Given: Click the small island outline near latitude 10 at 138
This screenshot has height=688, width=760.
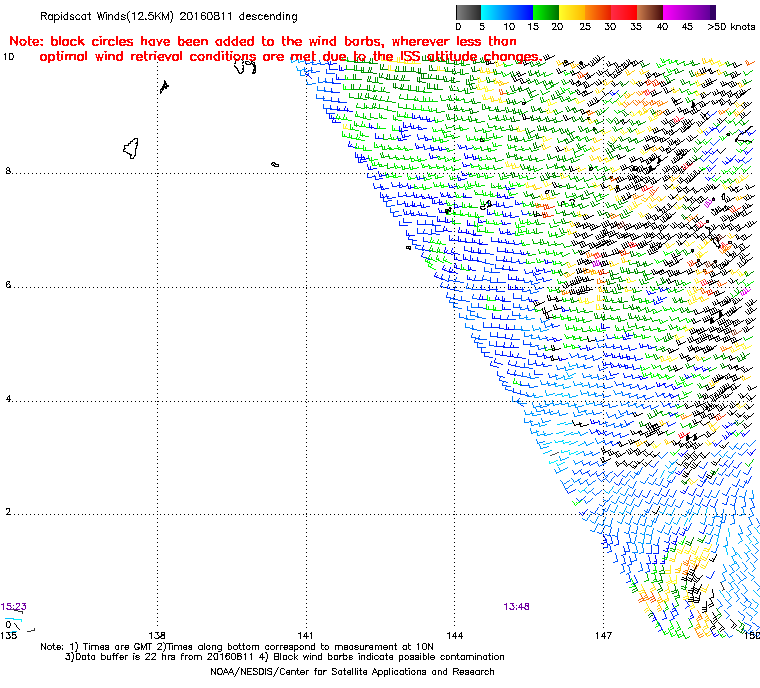Looking at the screenshot, I should click(164, 87).
